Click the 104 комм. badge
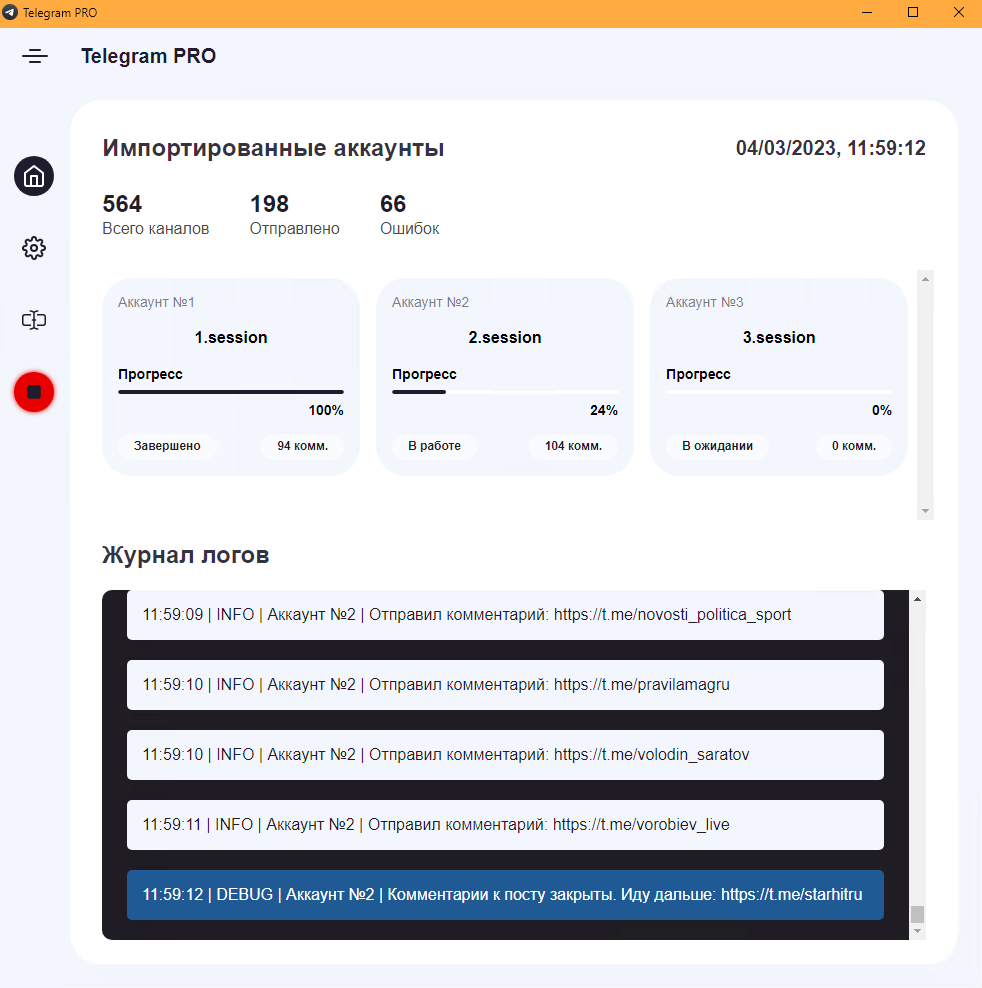The image size is (982, 988). (574, 445)
